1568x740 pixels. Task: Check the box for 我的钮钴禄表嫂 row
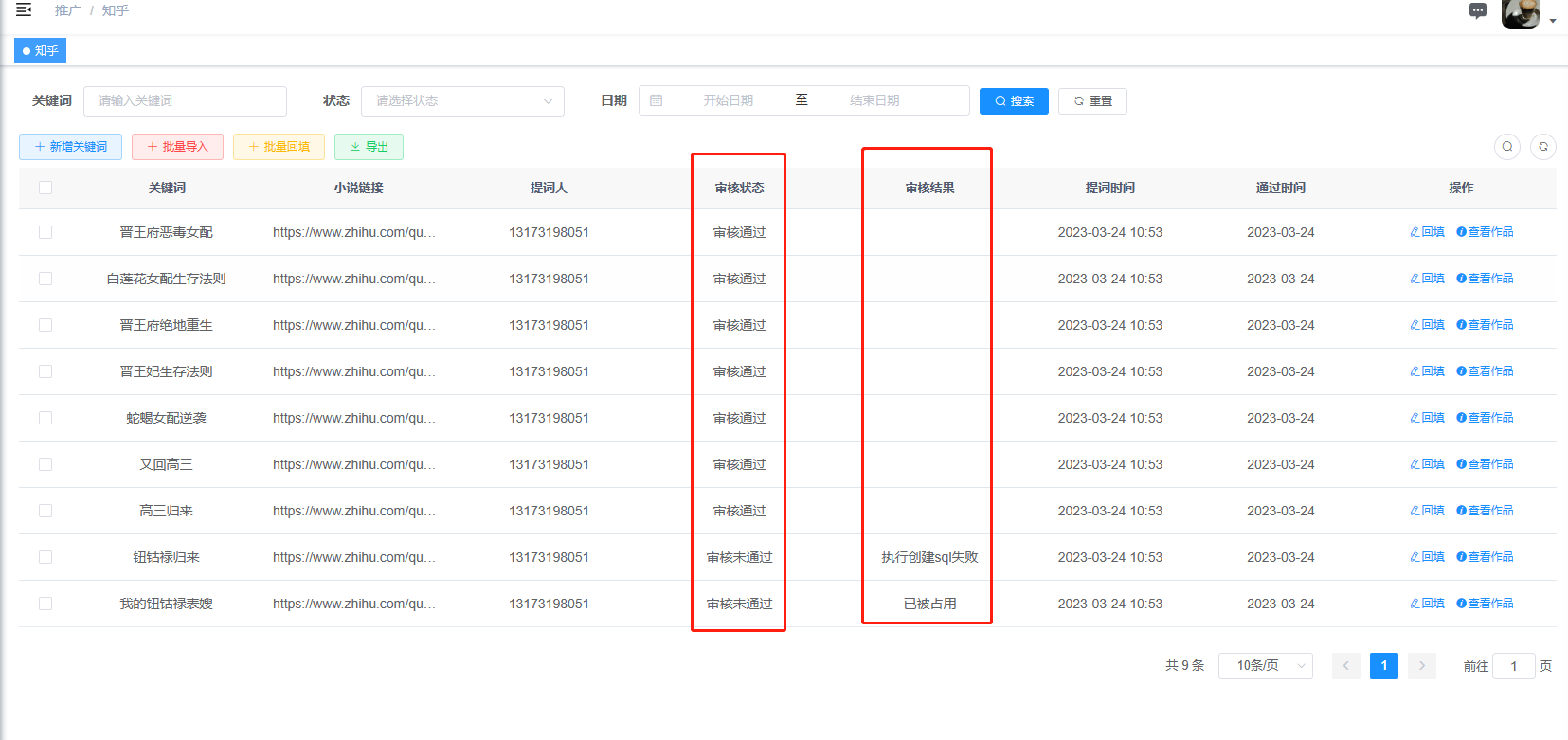tap(45, 604)
